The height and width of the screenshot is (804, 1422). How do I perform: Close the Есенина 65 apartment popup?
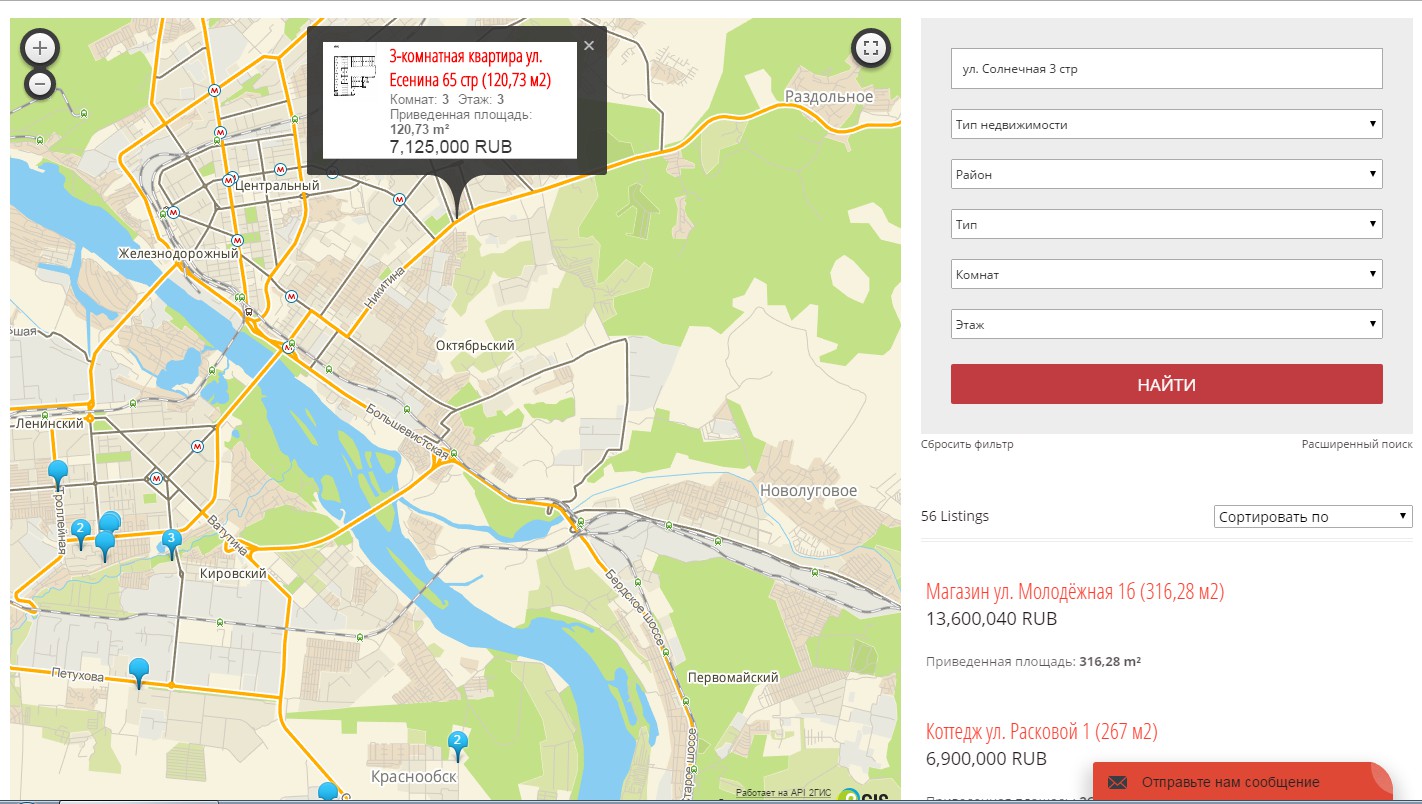tap(589, 45)
